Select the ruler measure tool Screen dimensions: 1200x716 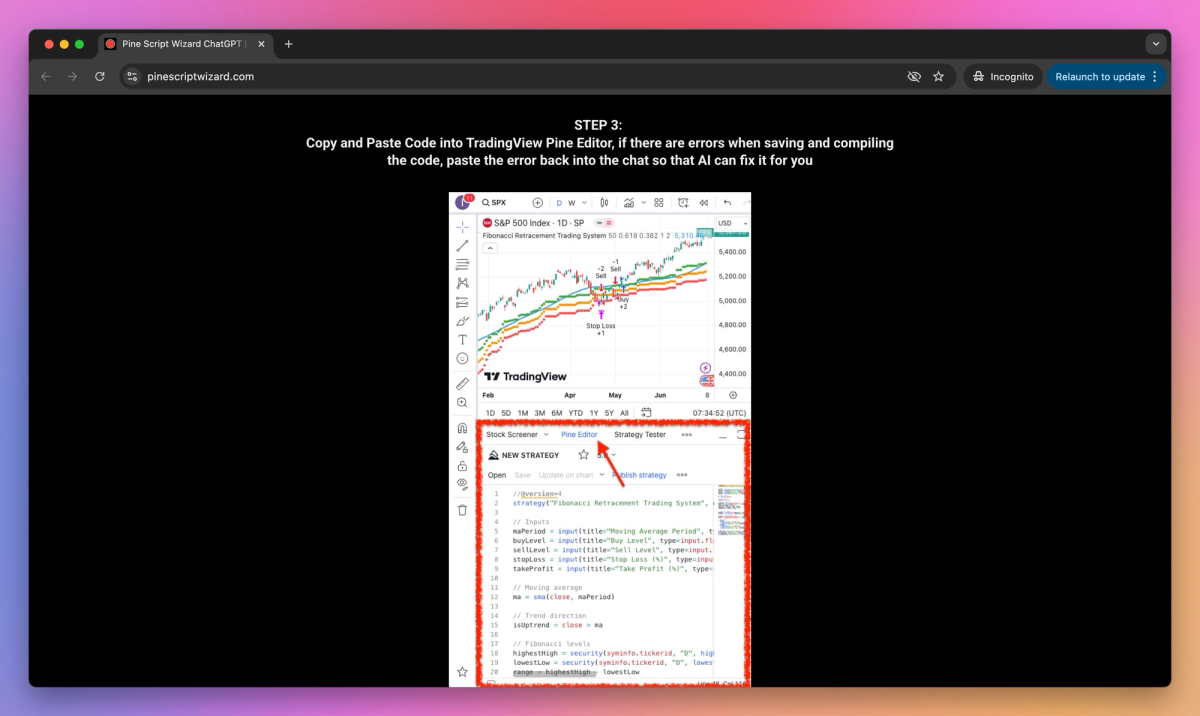tap(462, 383)
